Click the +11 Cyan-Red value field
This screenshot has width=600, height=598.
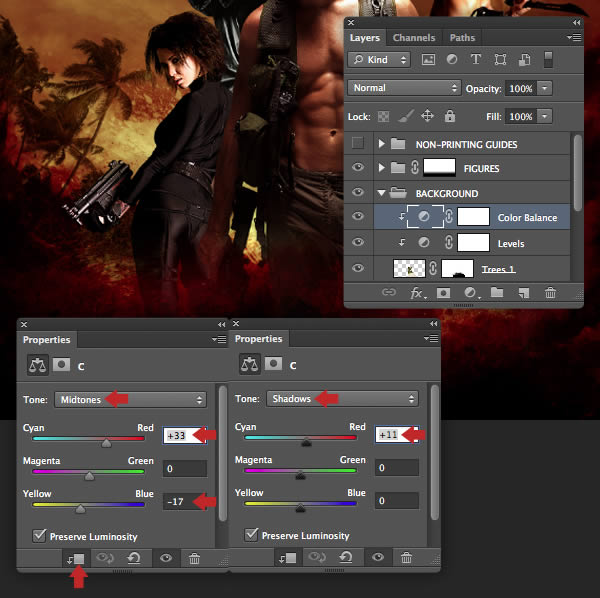[397, 435]
